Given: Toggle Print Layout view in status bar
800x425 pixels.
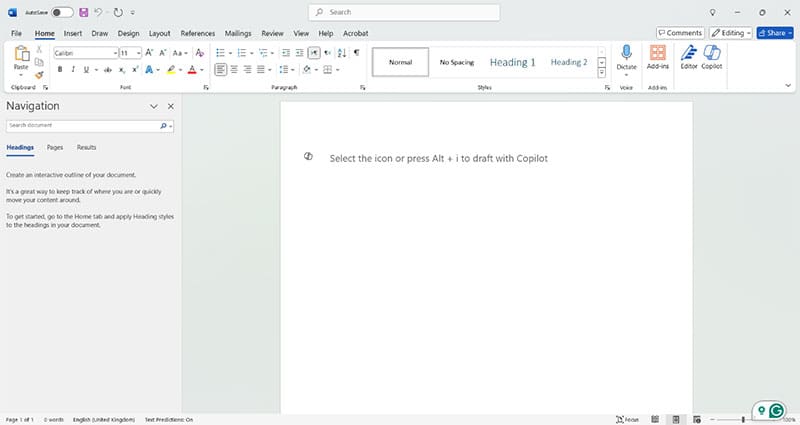Looking at the screenshot, I should (676, 419).
